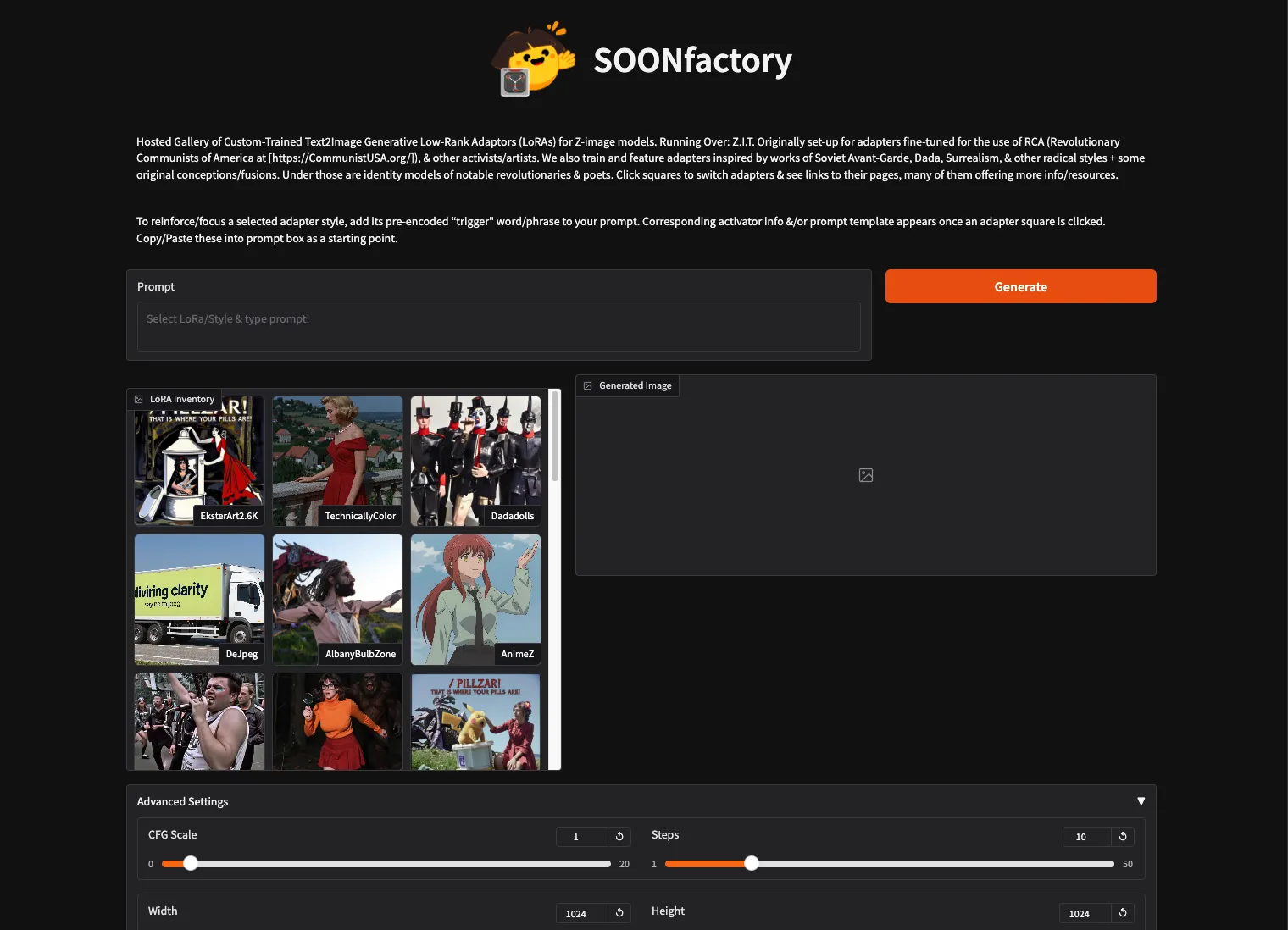Select the EksterArt2.6K adapter
The height and width of the screenshot is (930, 1288).
coord(199,461)
